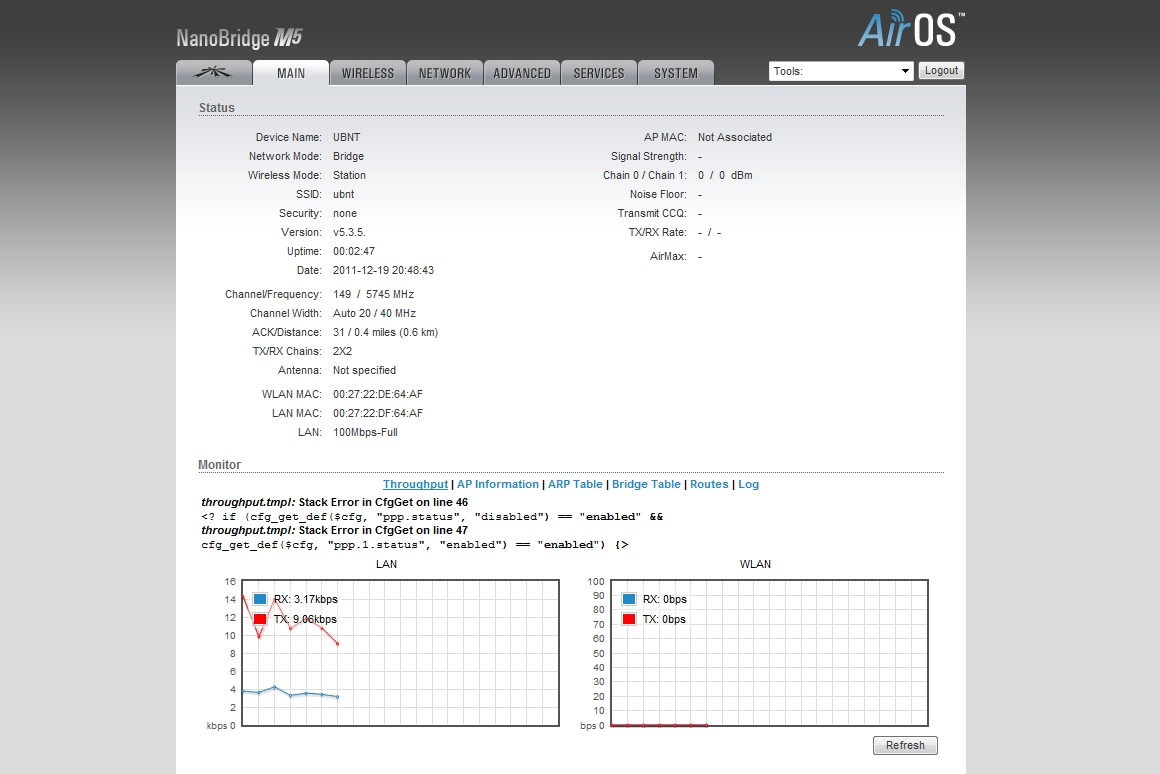
Task: Click the red WLAN TX legend swatch
Action: point(629,619)
